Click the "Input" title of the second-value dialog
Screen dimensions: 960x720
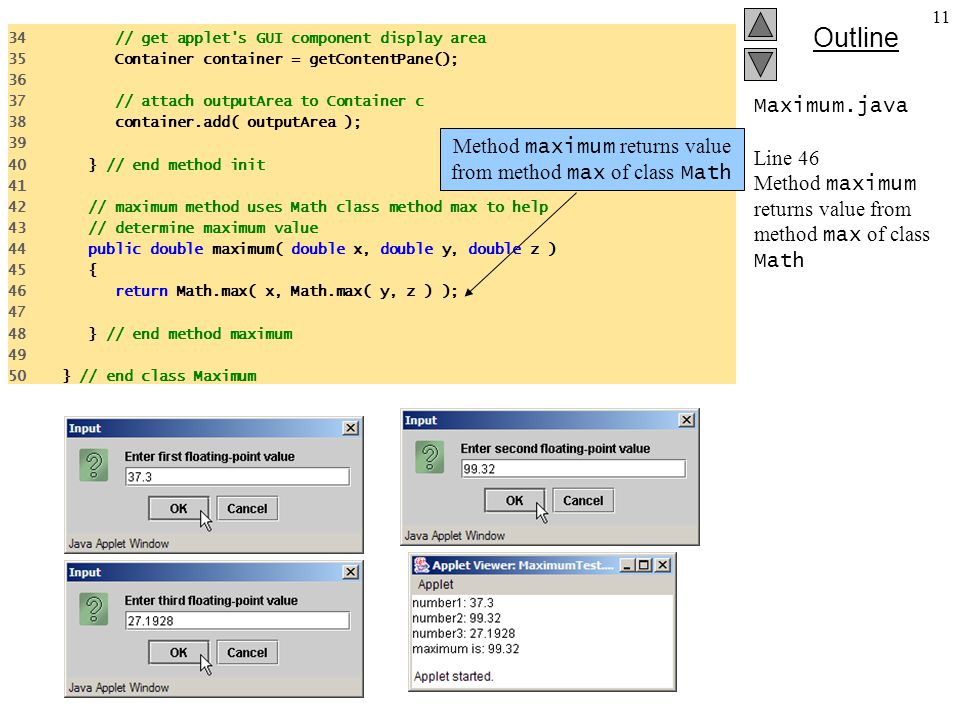coord(421,420)
